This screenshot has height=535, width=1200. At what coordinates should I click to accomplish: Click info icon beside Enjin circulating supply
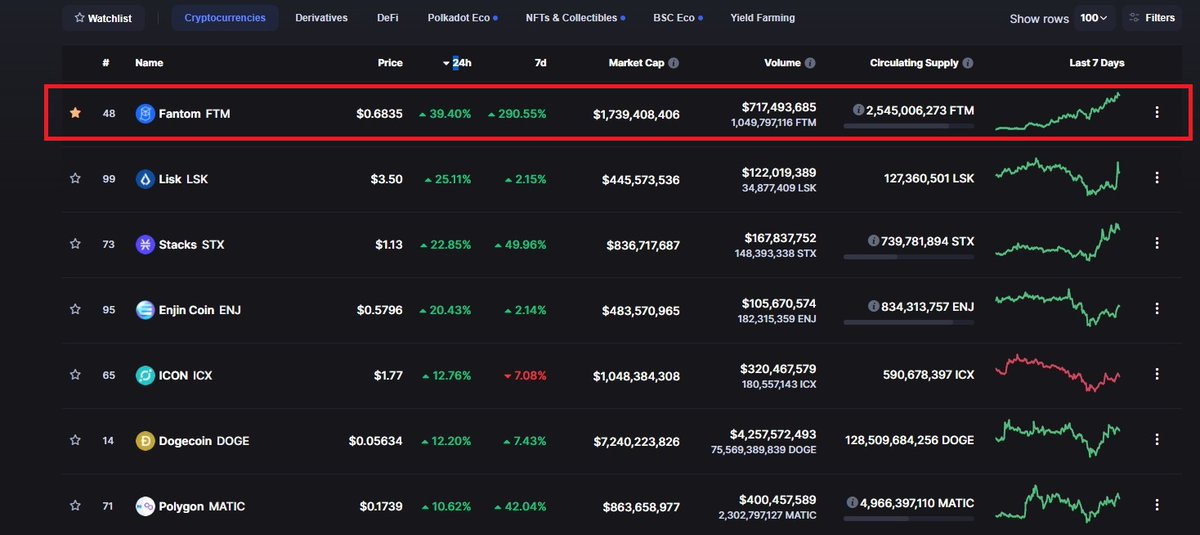pos(874,307)
